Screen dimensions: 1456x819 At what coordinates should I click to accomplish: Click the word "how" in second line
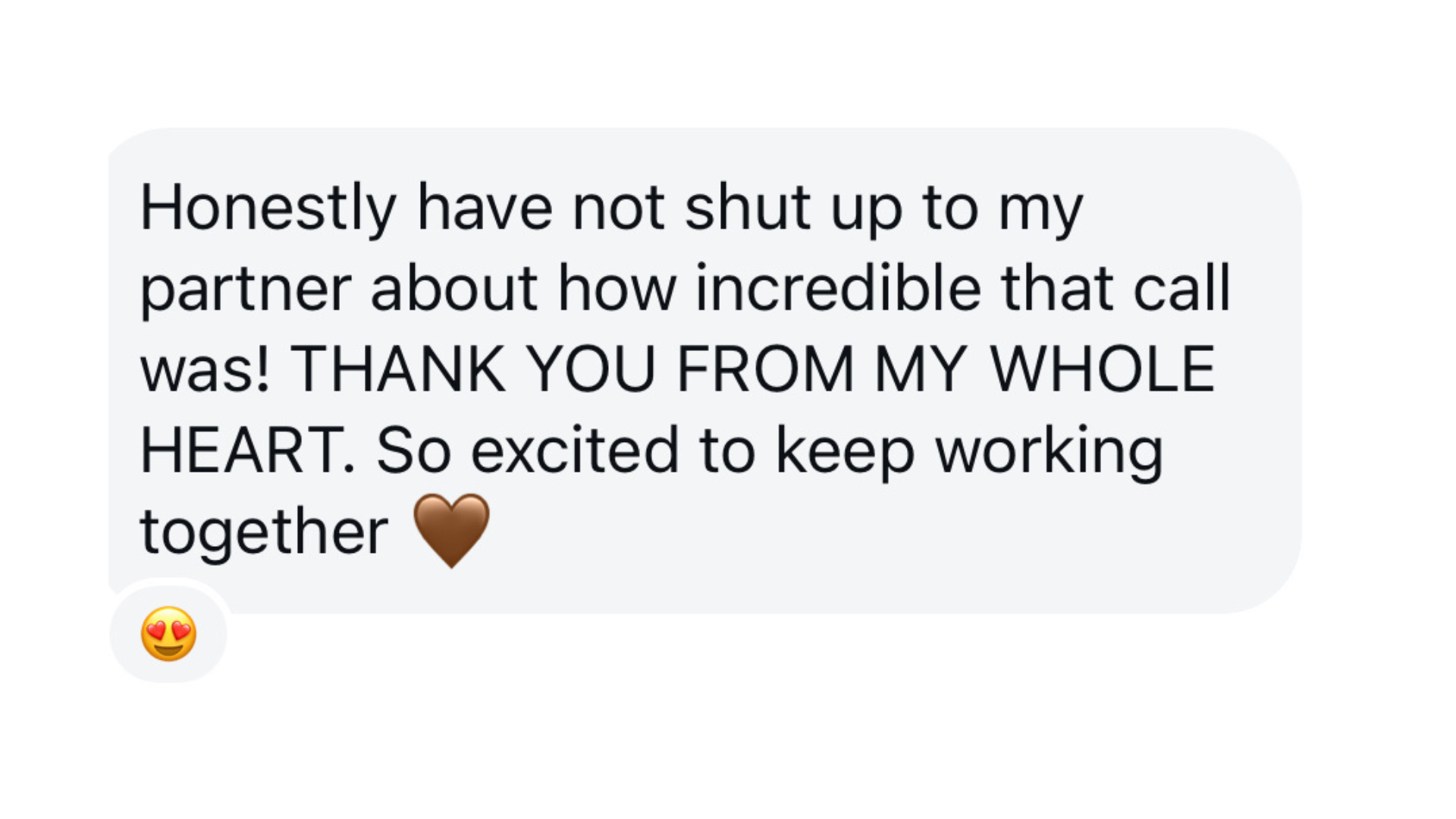[x=617, y=288]
